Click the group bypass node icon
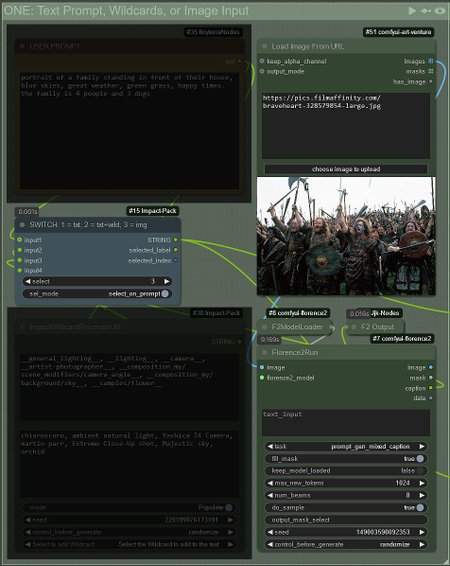450x566 pixels. (x=425, y=11)
